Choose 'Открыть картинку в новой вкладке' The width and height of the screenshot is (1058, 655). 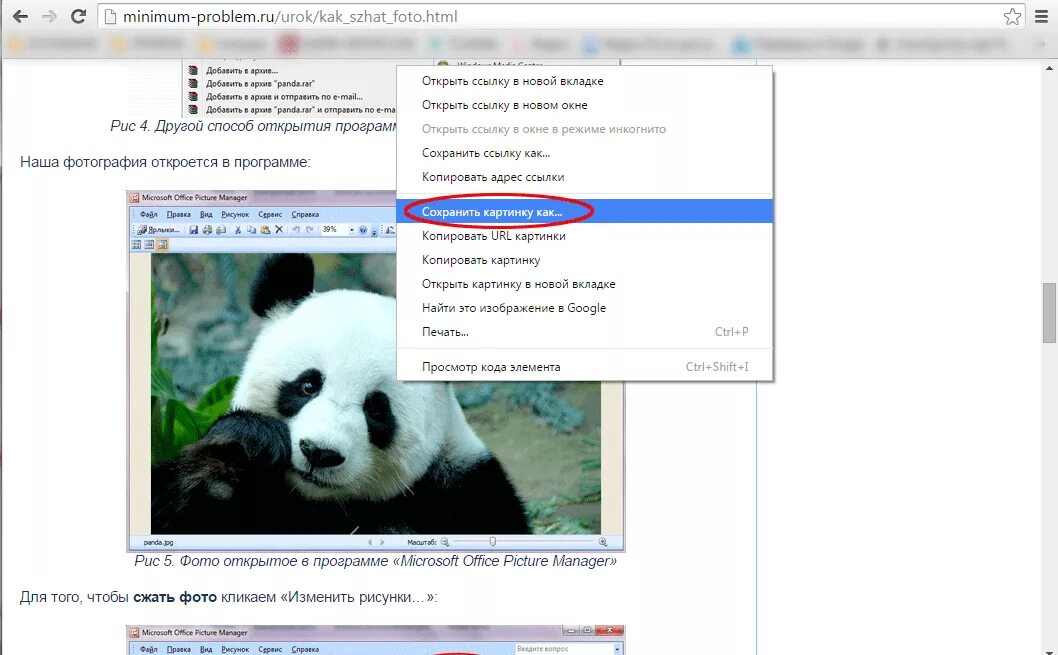(x=584, y=284)
